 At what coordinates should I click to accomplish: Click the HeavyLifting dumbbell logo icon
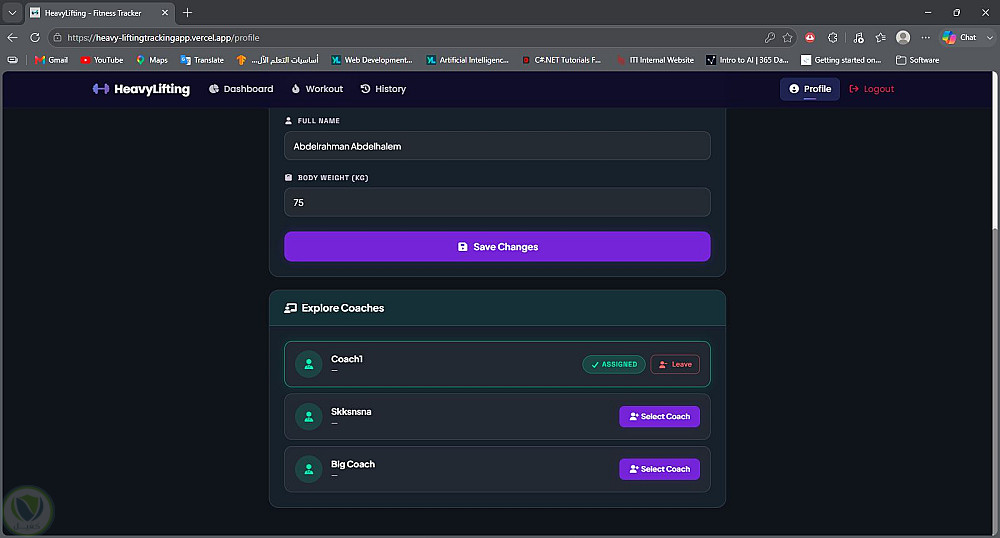101,89
